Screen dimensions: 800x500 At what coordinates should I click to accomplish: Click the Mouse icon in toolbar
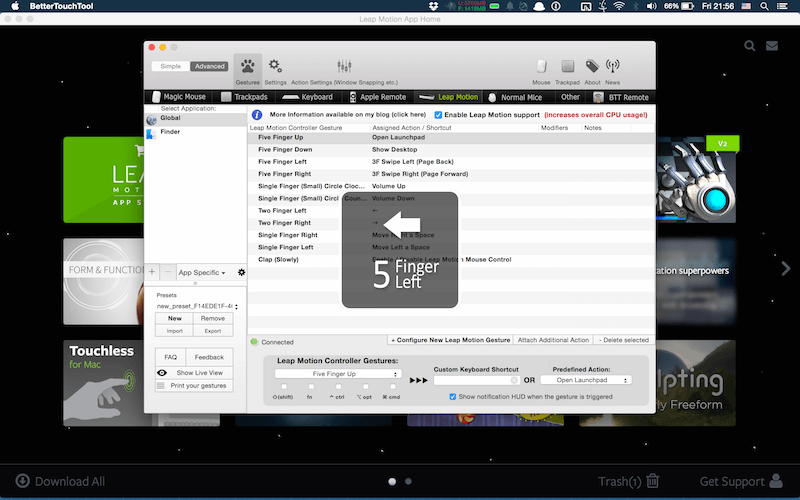(x=541, y=66)
